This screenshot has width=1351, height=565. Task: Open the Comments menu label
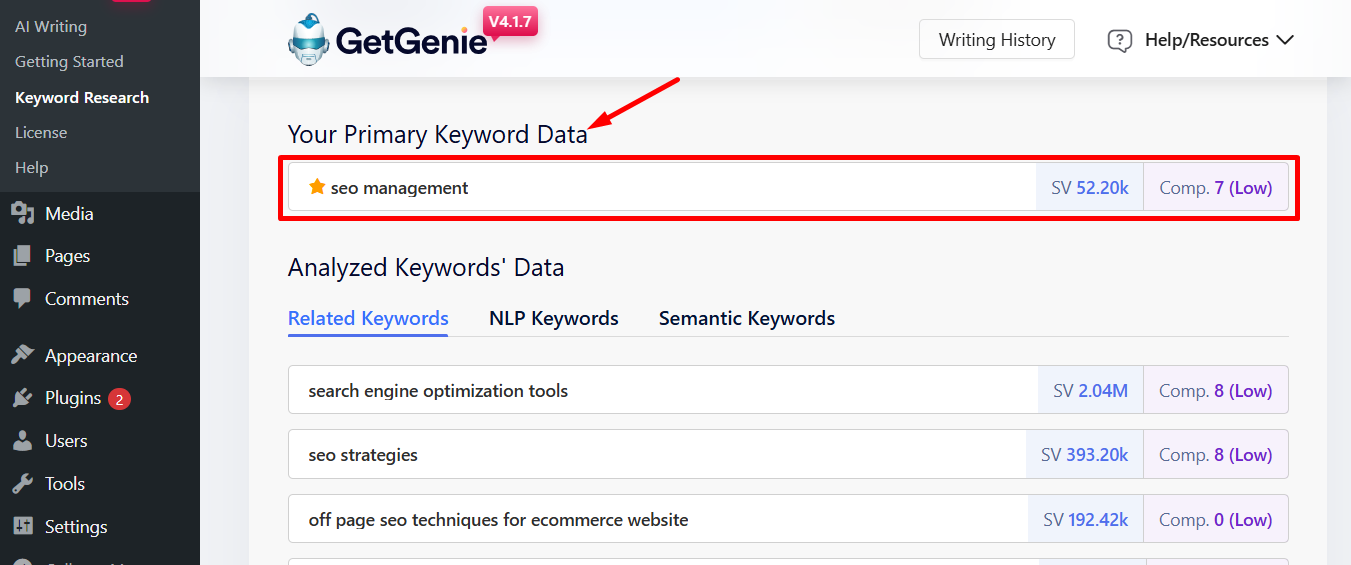[x=87, y=299]
